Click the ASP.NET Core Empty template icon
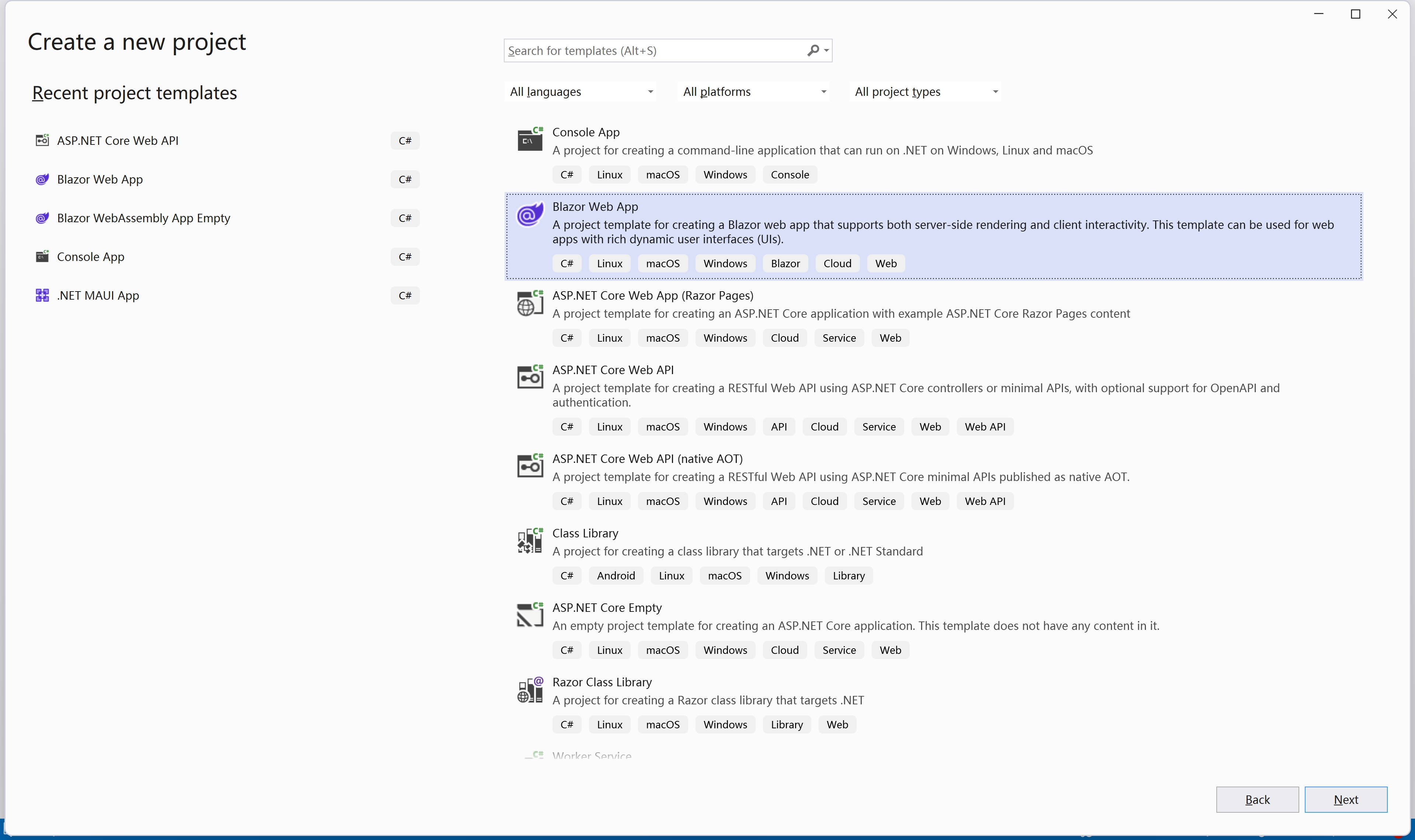This screenshot has height=840, width=1415. pyautogui.click(x=530, y=615)
